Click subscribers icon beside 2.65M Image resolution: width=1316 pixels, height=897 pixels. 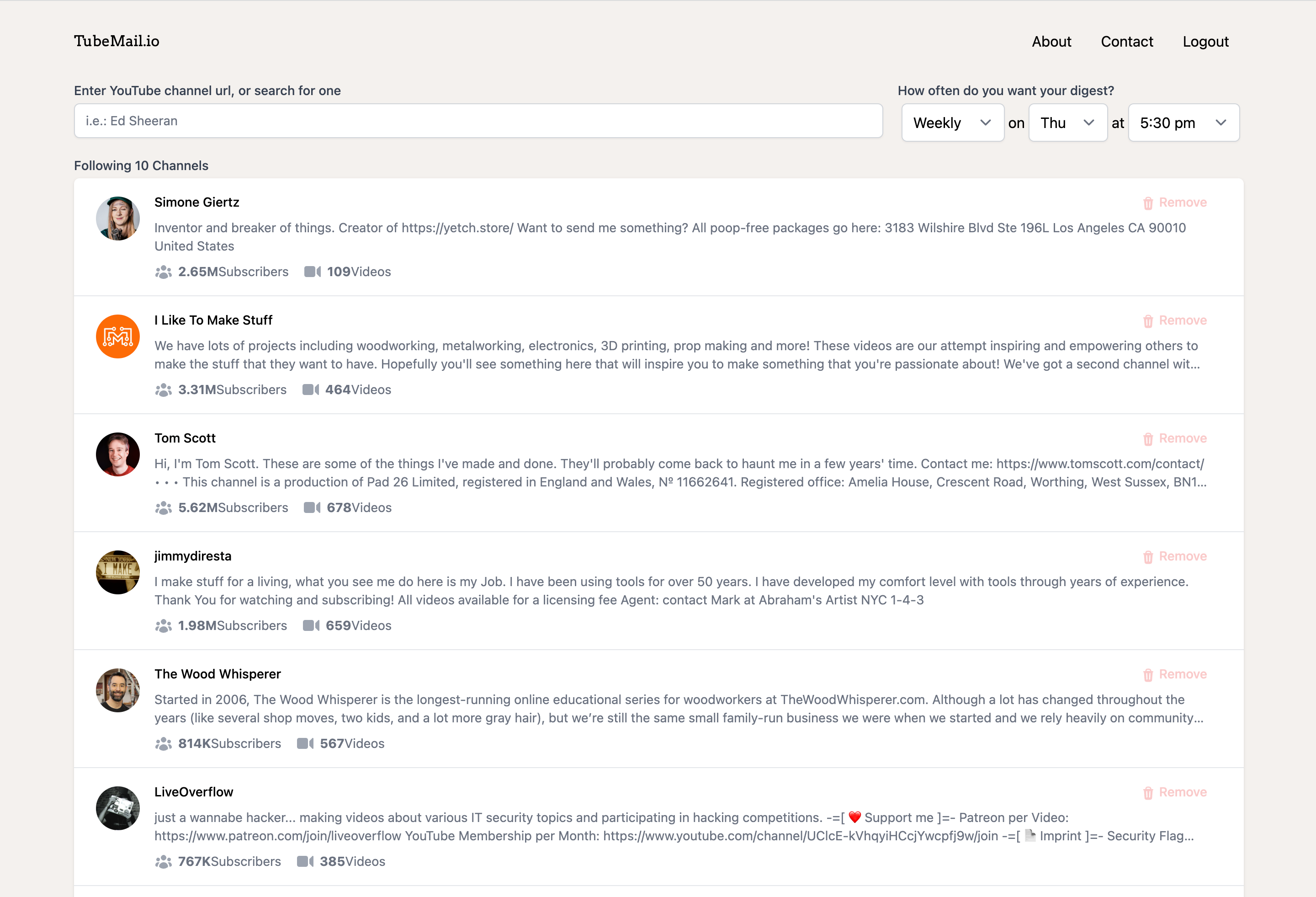coord(163,272)
